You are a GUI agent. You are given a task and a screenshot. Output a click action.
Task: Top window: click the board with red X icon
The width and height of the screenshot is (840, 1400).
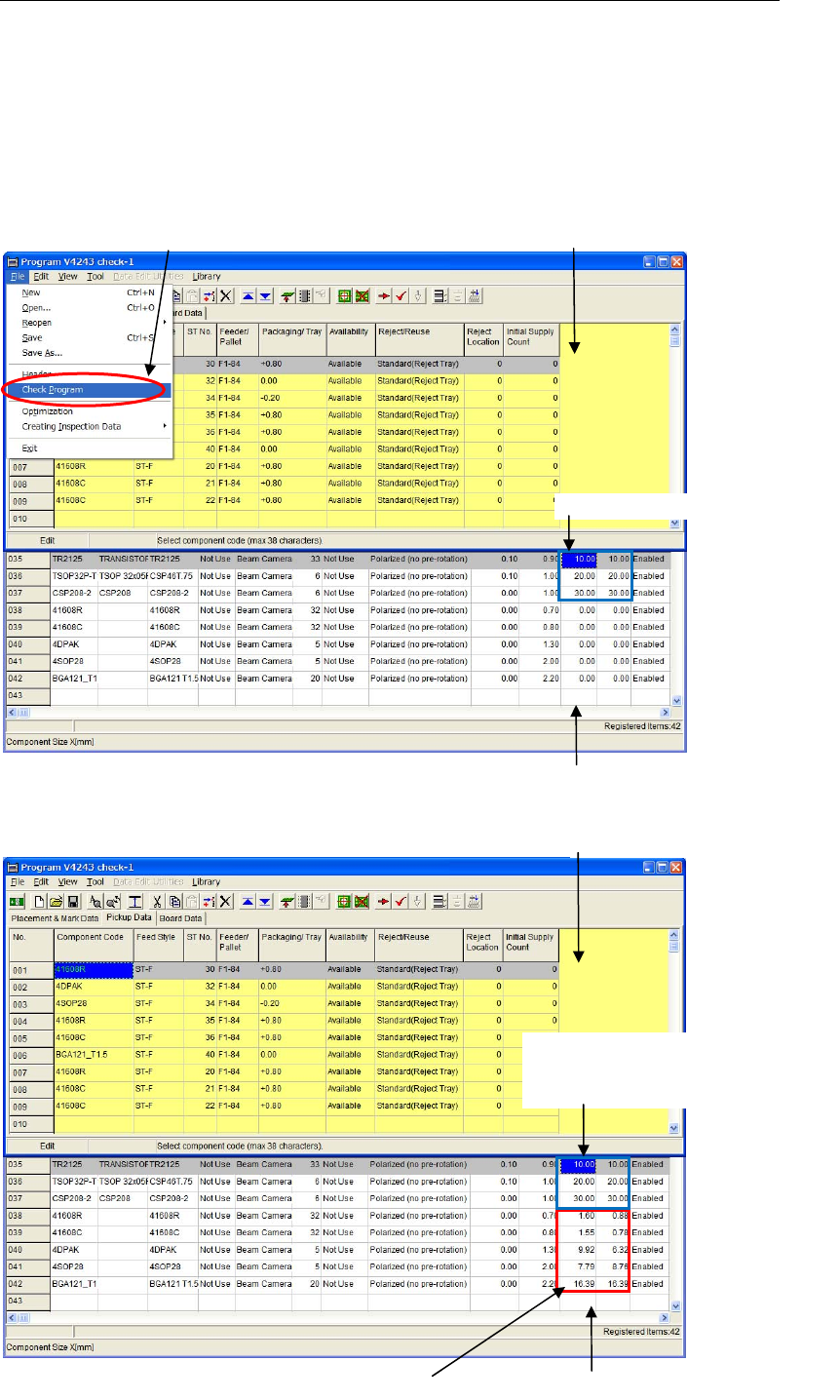tap(361, 296)
